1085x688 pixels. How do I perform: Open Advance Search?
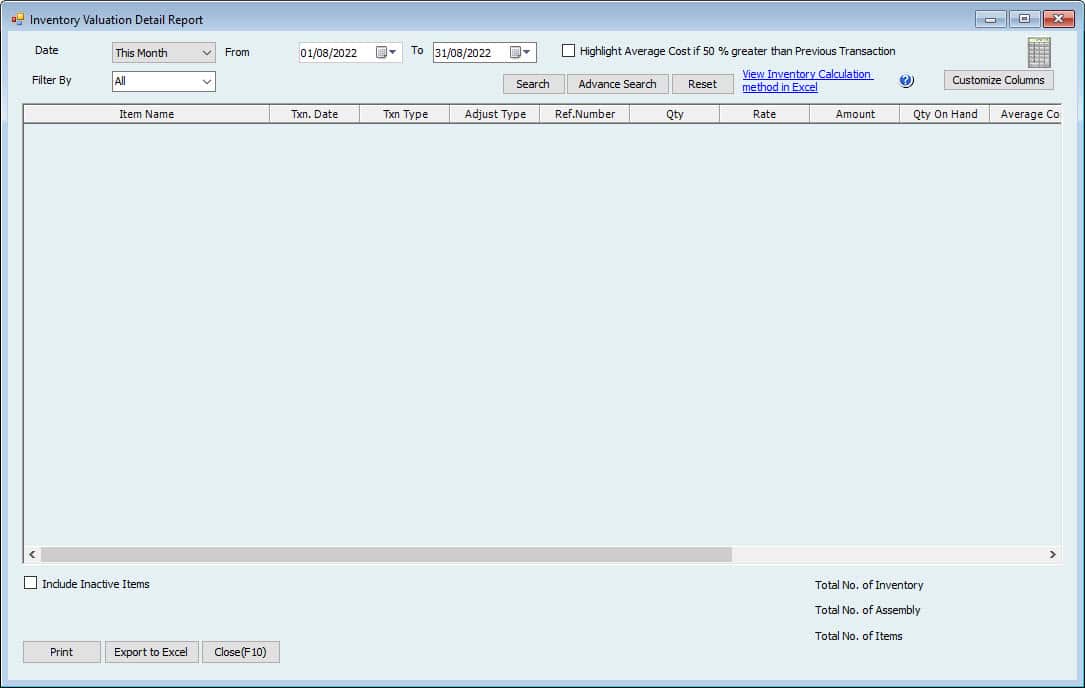pyautogui.click(x=617, y=84)
